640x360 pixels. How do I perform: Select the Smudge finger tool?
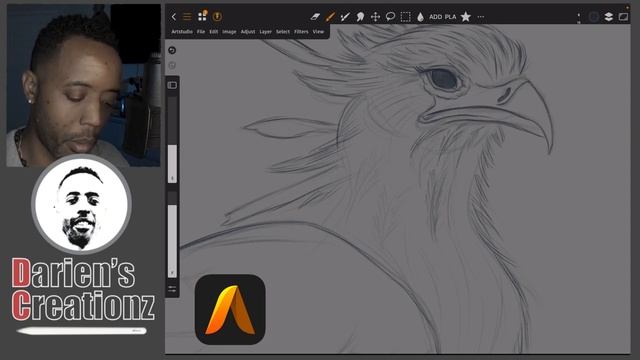[x=360, y=17]
